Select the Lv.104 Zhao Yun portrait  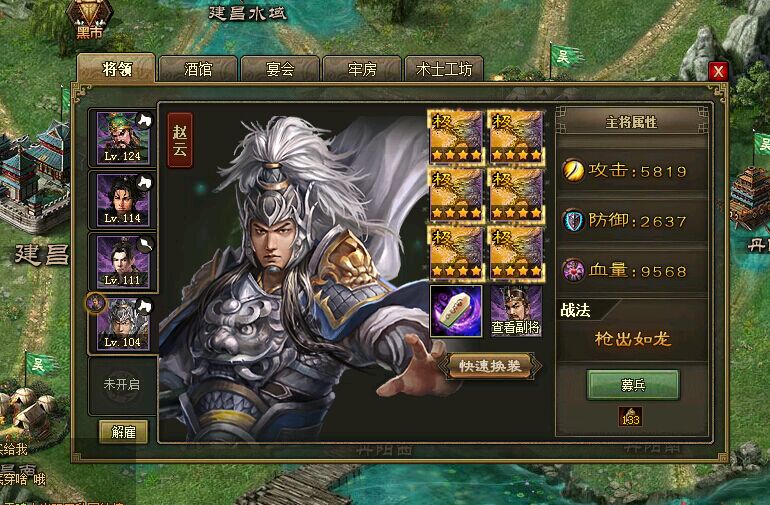tap(123, 324)
